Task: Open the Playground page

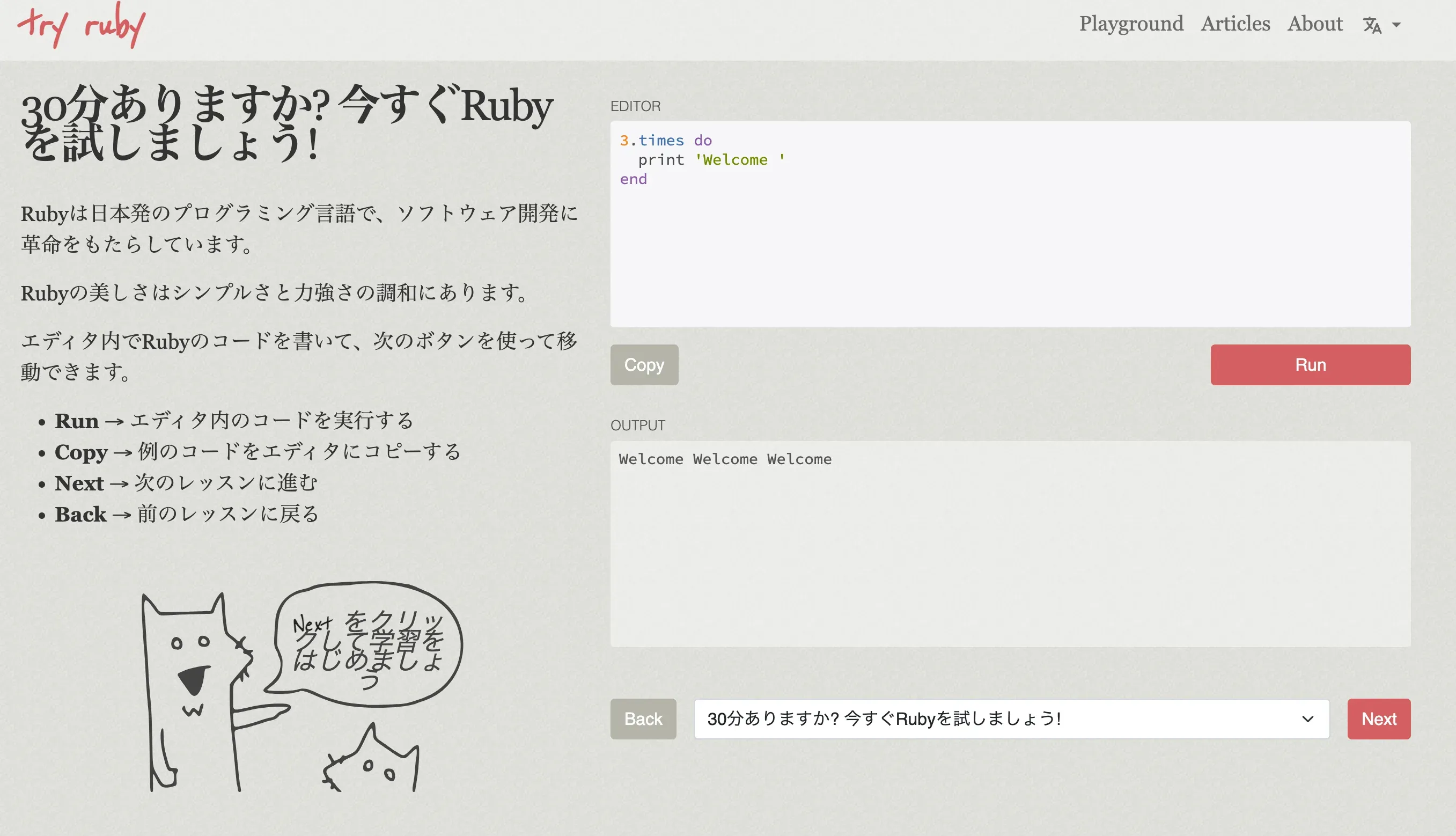Action: (x=1131, y=24)
